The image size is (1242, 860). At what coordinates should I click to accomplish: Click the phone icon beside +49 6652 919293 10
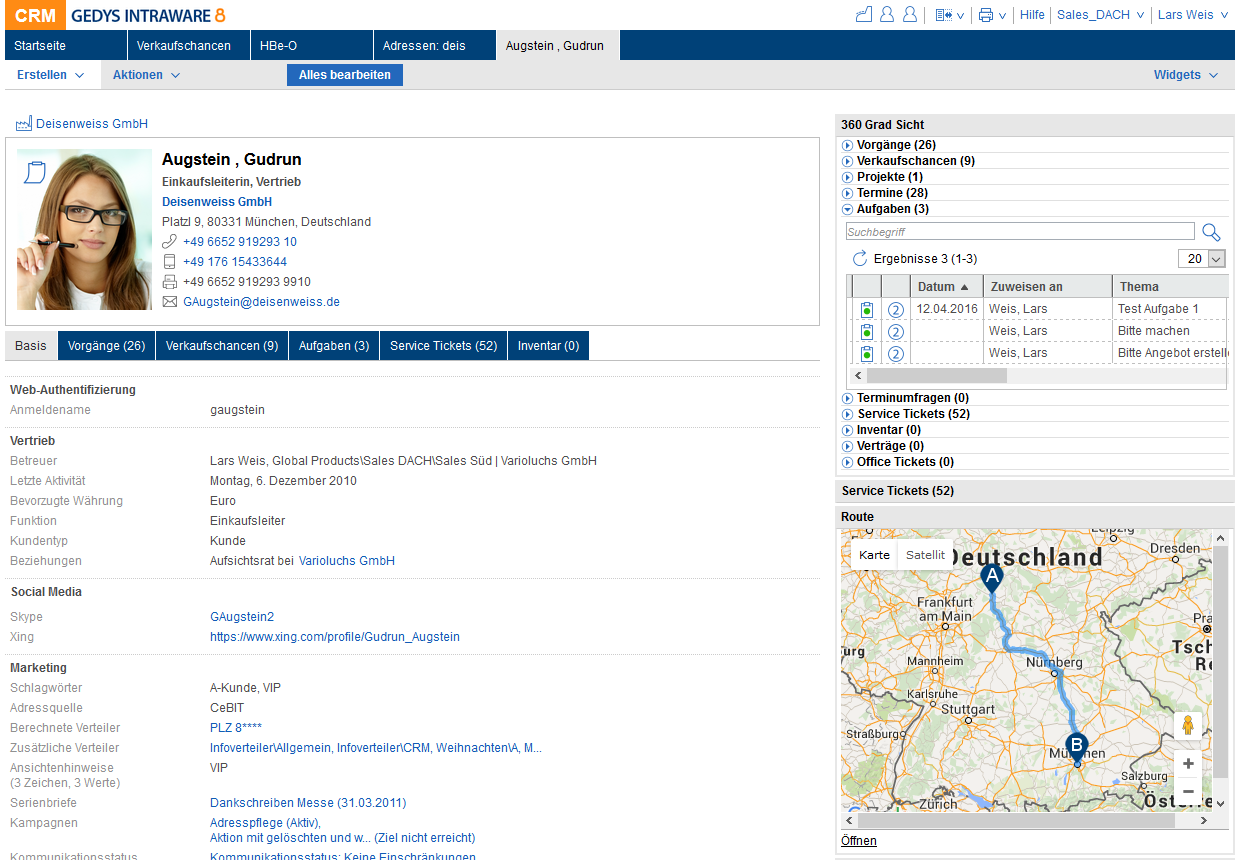point(169,242)
